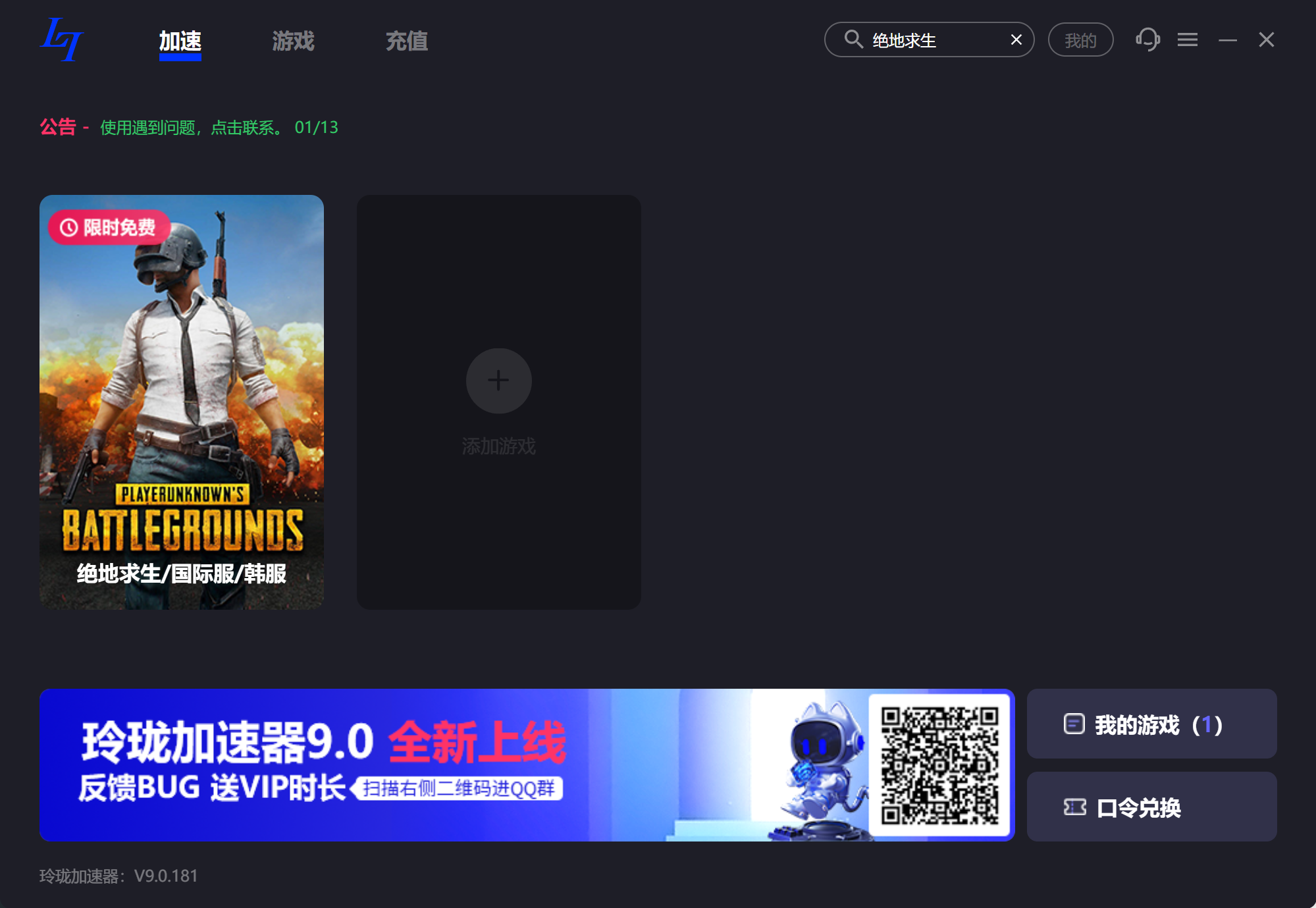Click version text V9.0.181
This screenshot has width=1316, height=908.
(166, 876)
